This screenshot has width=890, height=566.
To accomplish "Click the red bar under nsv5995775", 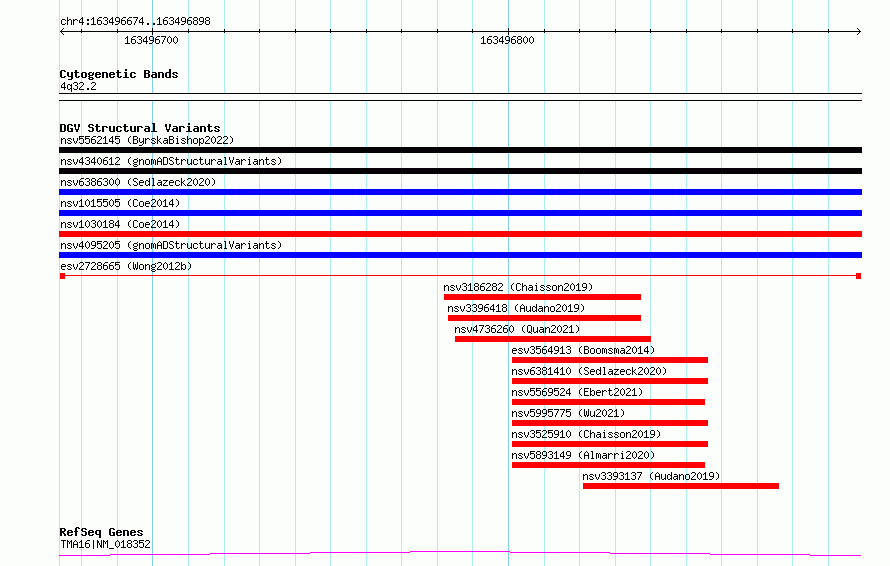I will (610, 423).
